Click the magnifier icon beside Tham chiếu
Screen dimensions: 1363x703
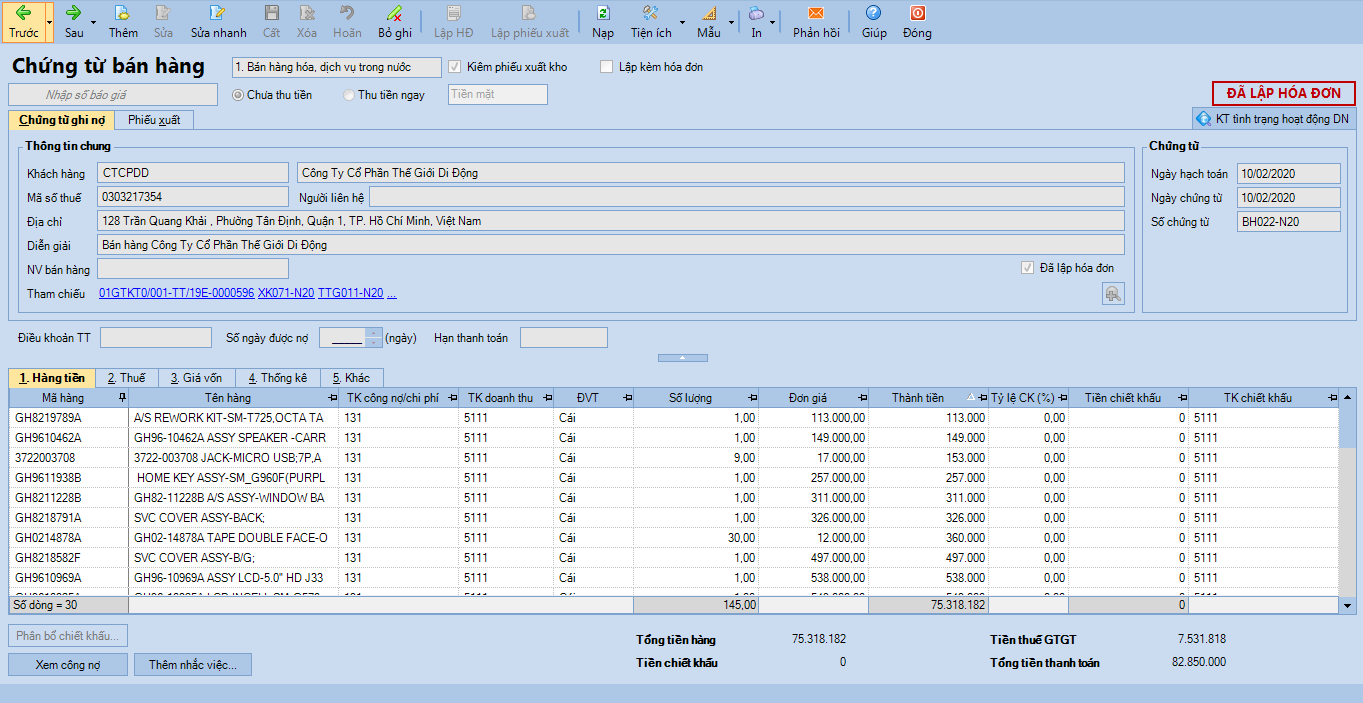click(x=1113, y=293)
